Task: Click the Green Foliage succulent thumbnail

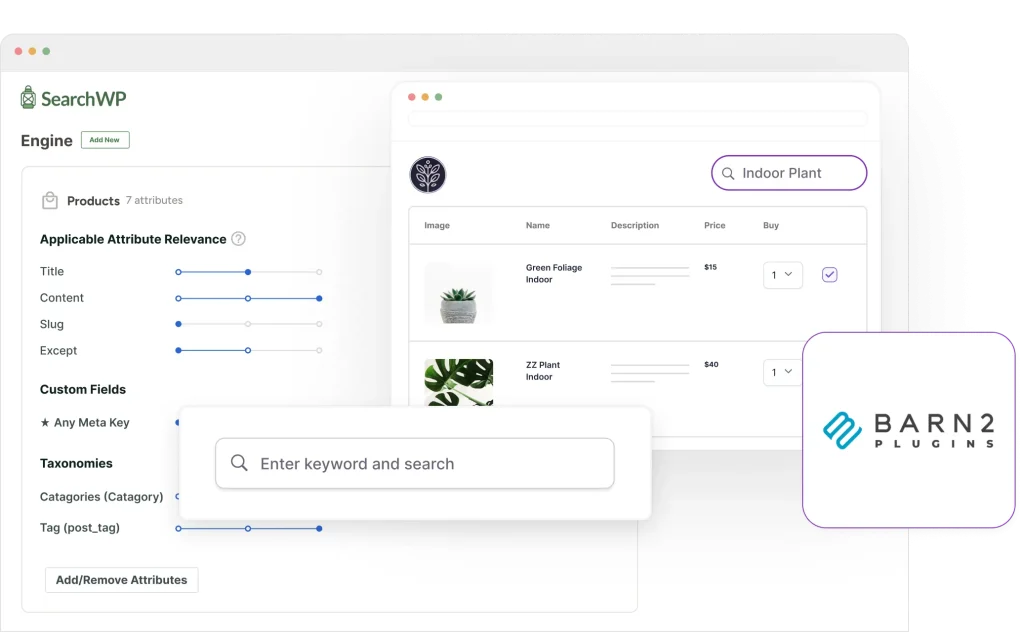Action: click(x=458, y=293)
